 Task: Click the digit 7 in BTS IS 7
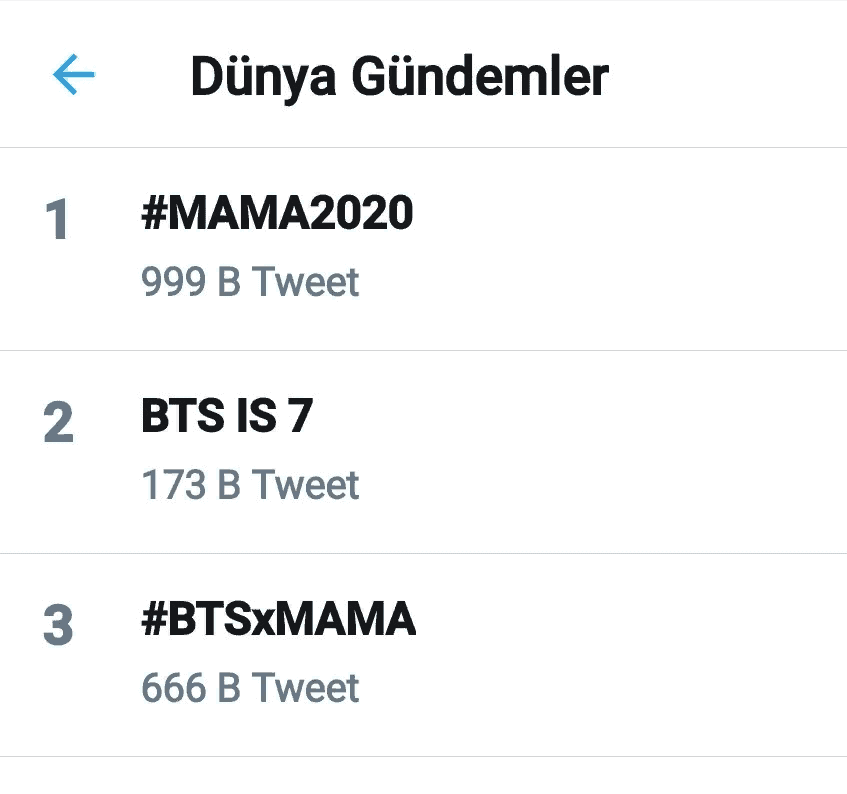click(x=299, y=416)
